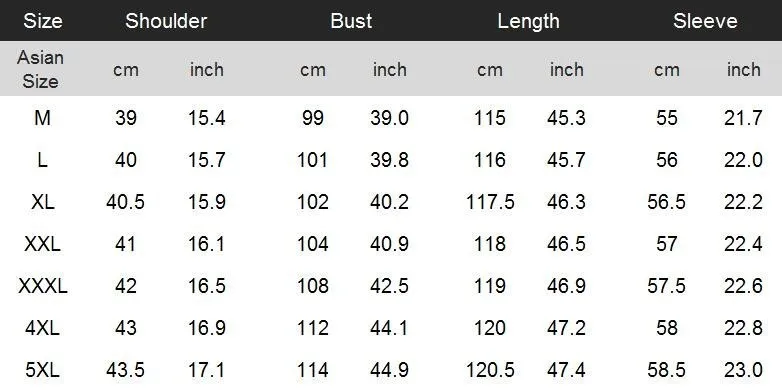
Task: Select the XL size row label
Action: coord(42,202)
